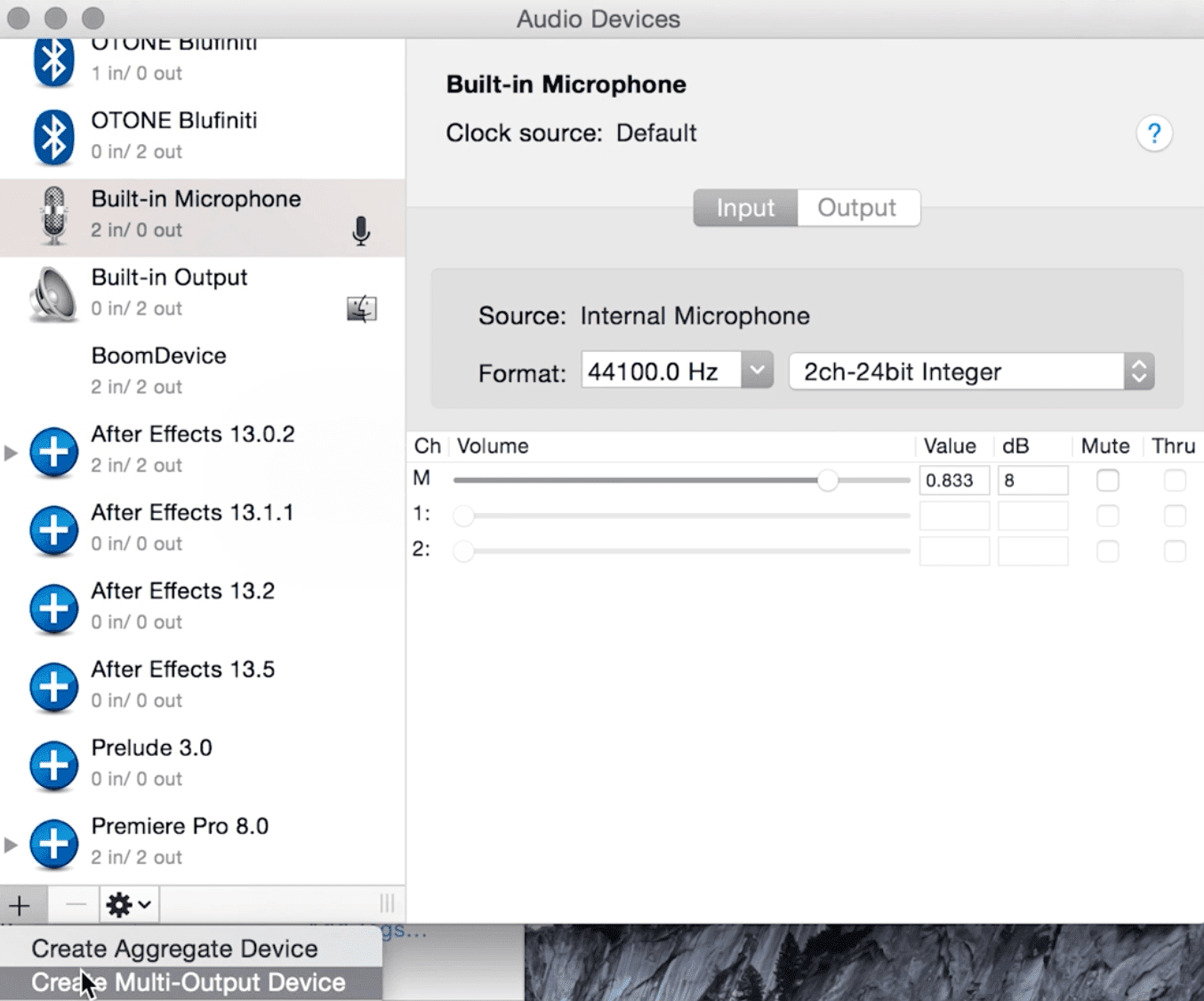This screenshot has height=1001, width=1204.
Task: Toggle Thru checkbox for channel 1
Action: tap(1175, 516)
